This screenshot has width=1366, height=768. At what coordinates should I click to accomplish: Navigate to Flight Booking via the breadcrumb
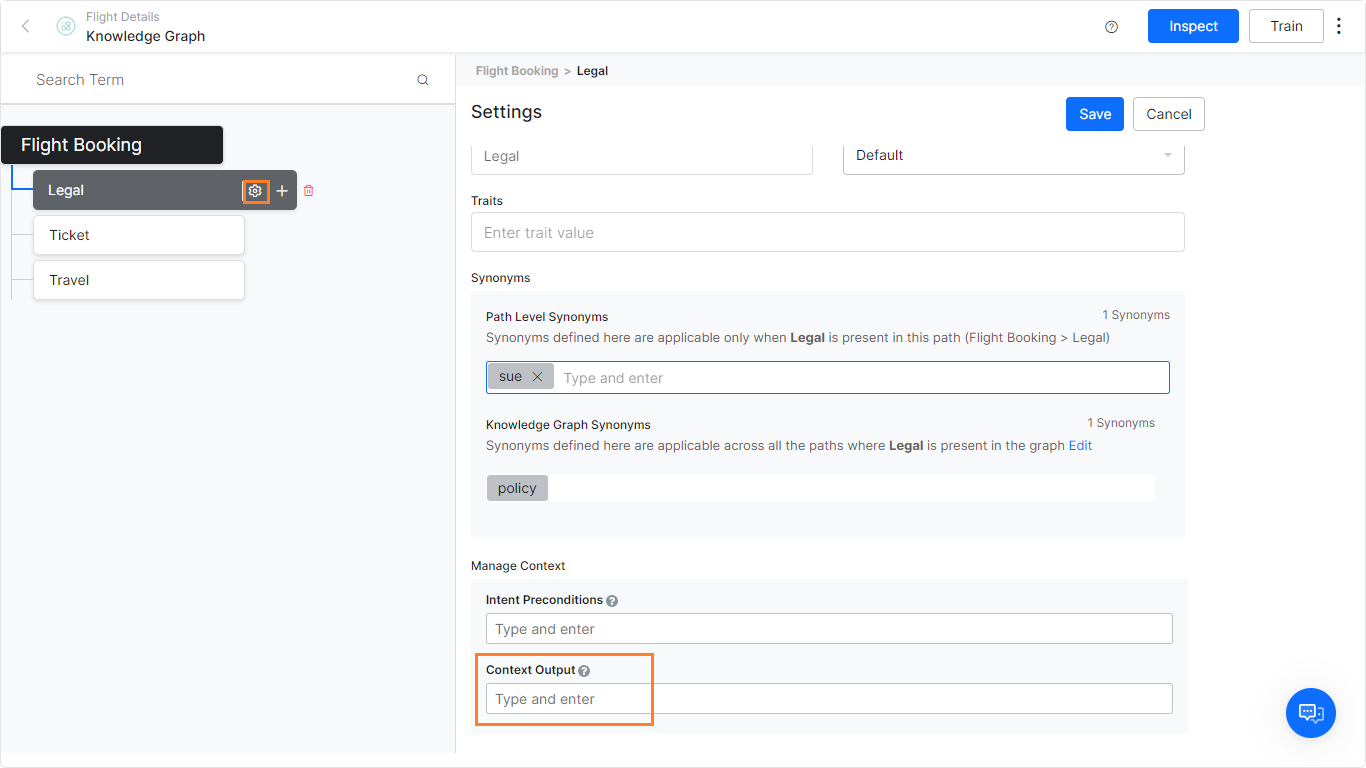[x=516, y=71]
